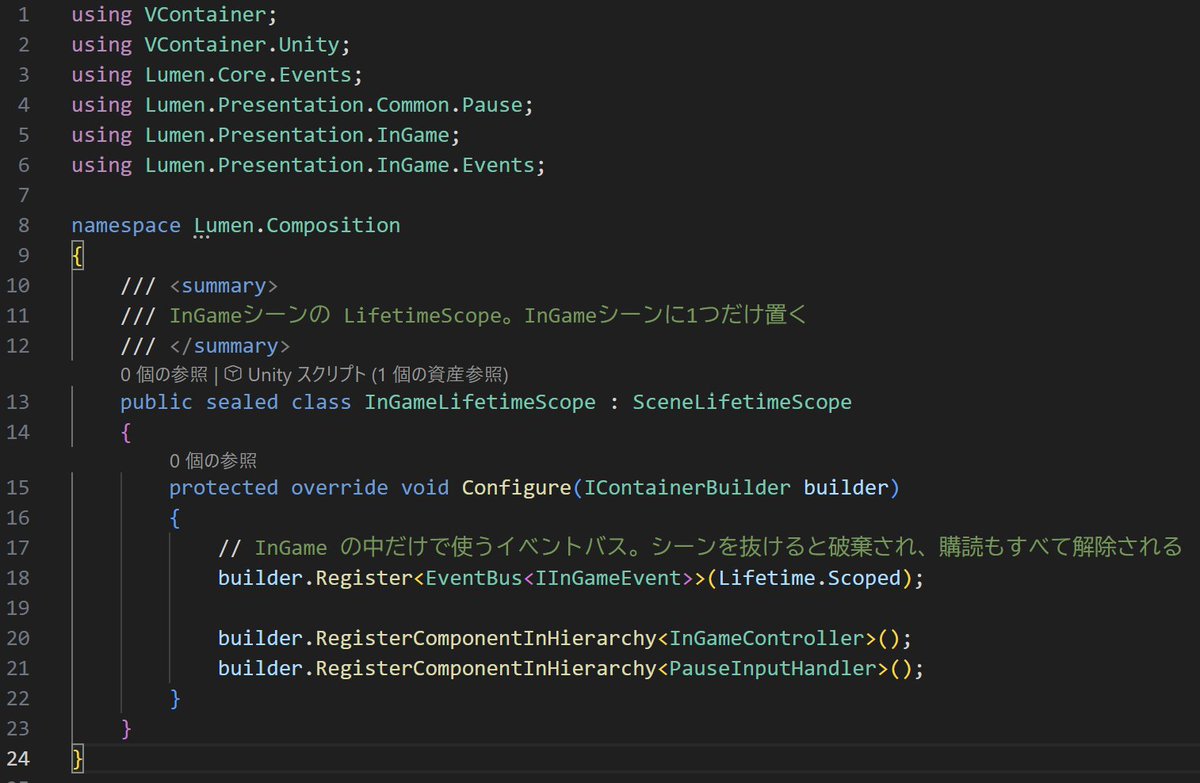The image size is (1200, 783).
Task: Click the base class "SceneLifetimeScope"
Action: pos(742,402)
